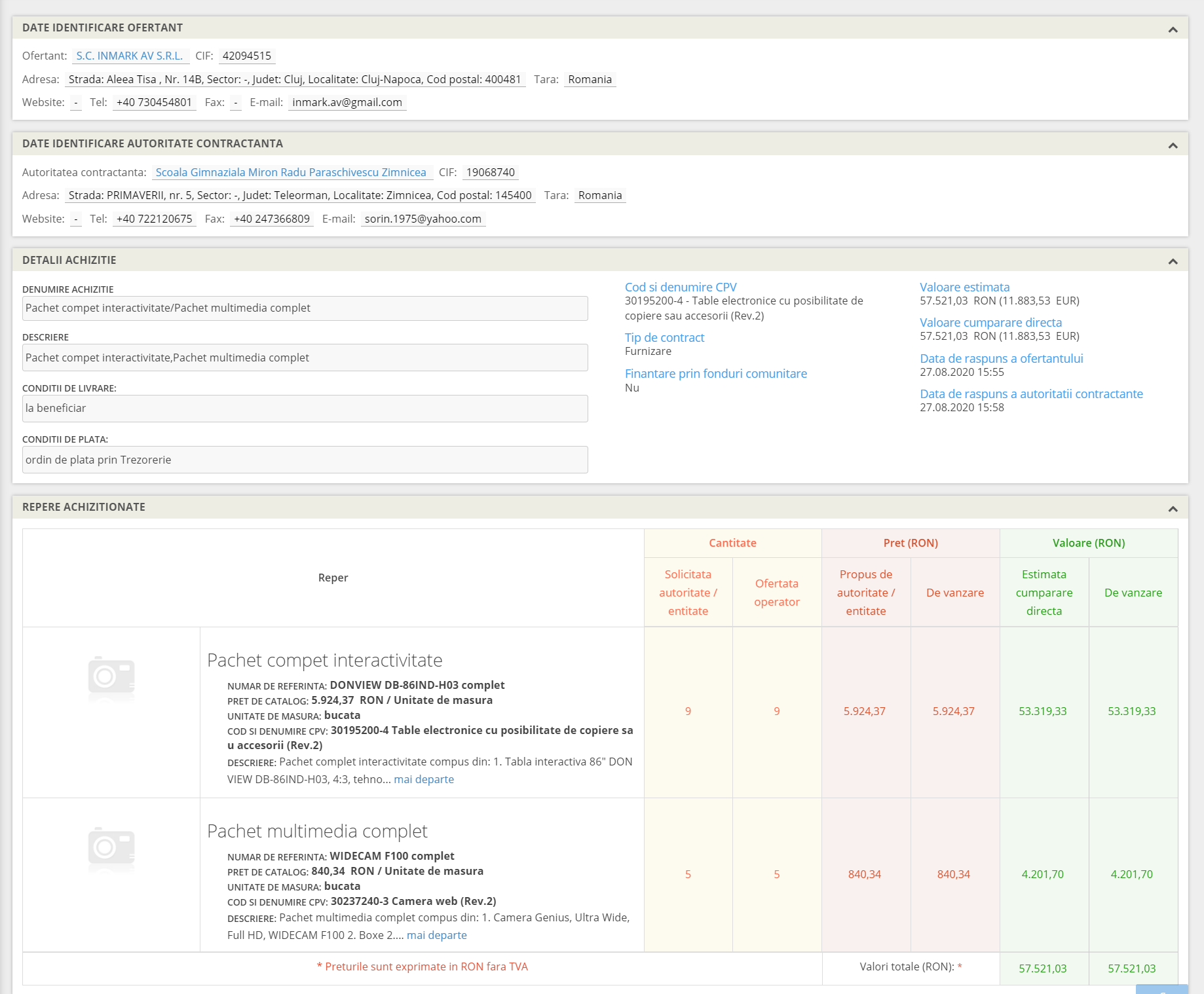1204x994 pixels.
Task: Click the response date 27.08.2020 15:55
Action: click(962, 372)
